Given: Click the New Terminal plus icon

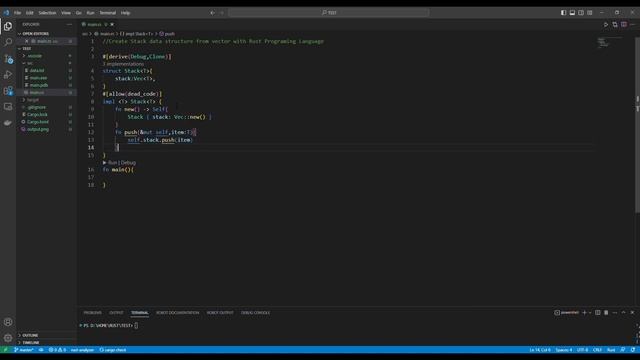Looking at the screenshot, I should (x=584, y=313).
